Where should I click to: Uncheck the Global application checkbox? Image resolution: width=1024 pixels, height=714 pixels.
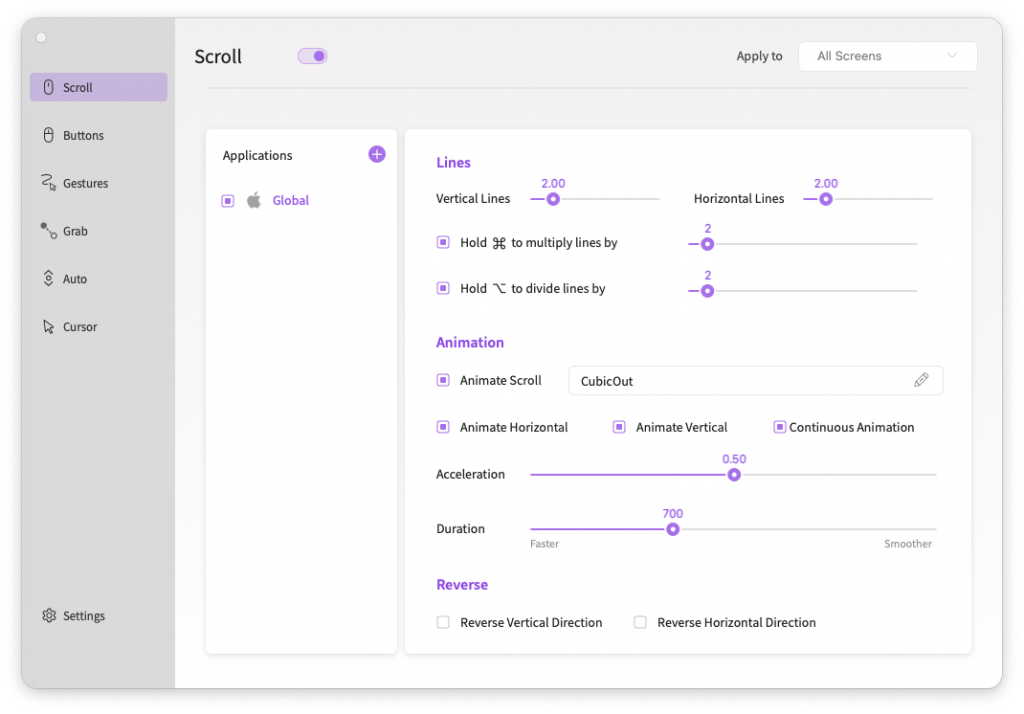[228, 201]
